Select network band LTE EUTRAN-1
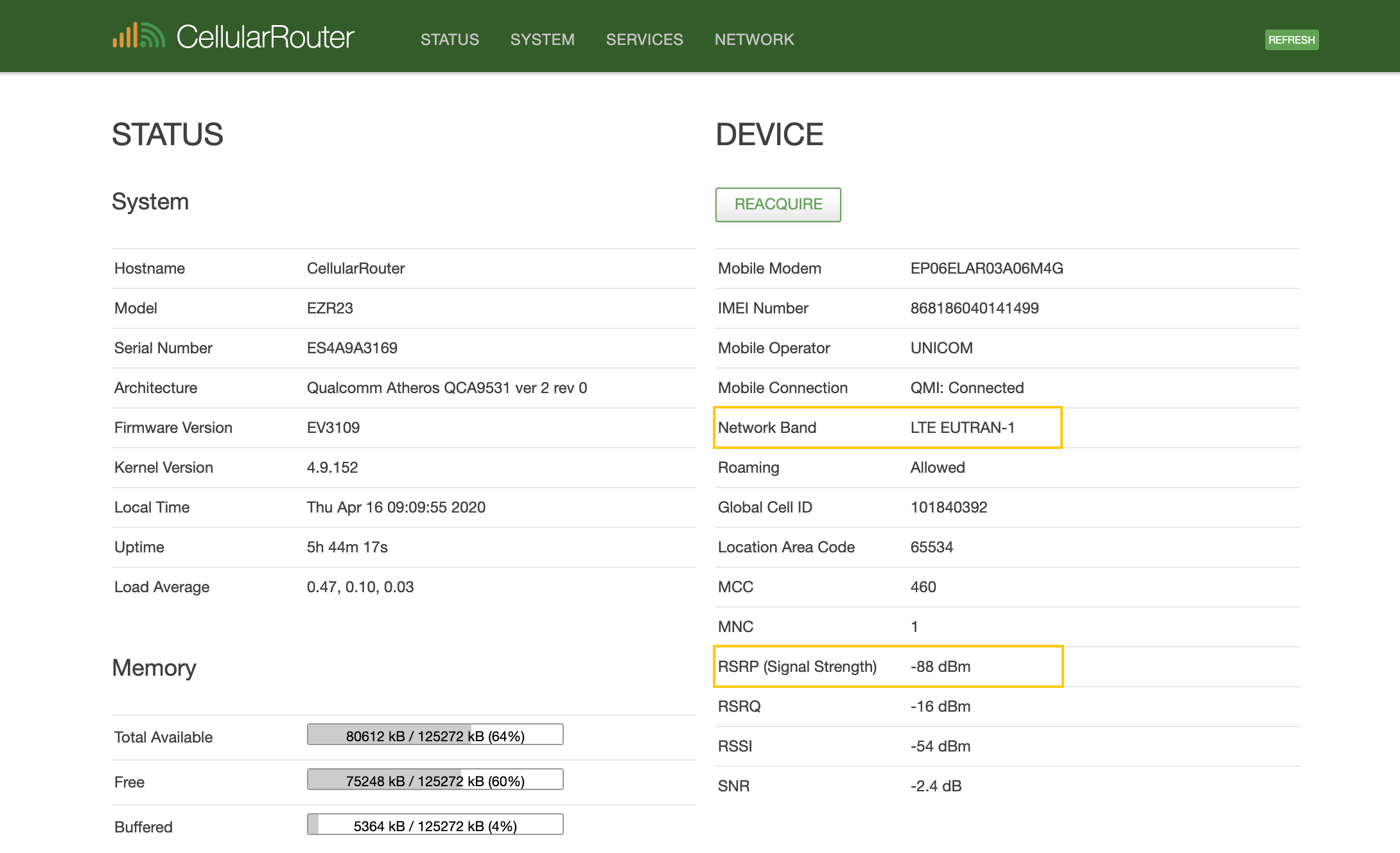Image resolution: width=1400 pixels, height=853 pixels. 963,428
